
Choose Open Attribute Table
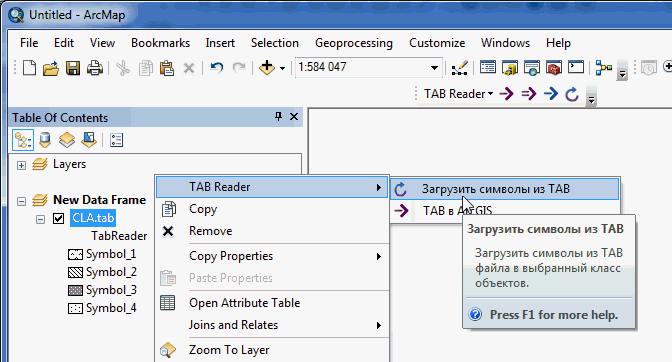[272, 303]
